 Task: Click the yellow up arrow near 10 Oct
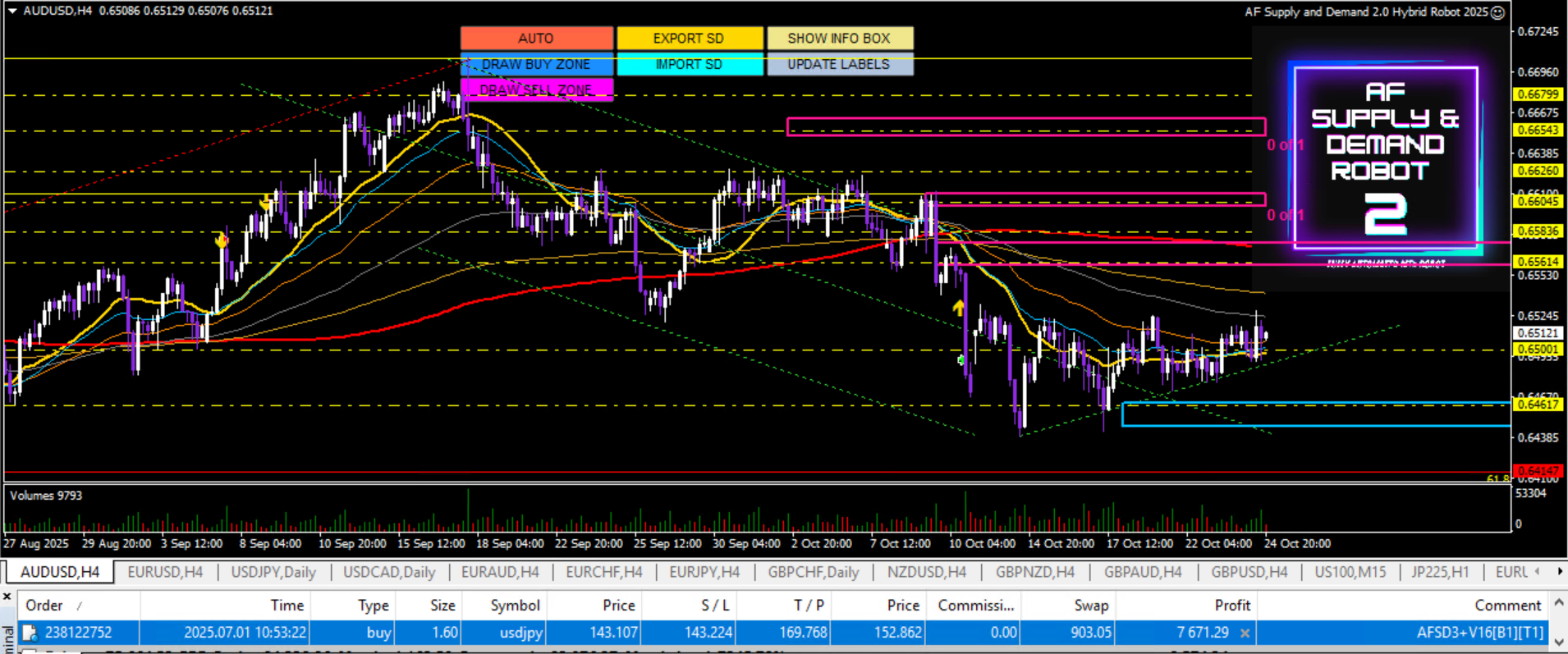958,308
